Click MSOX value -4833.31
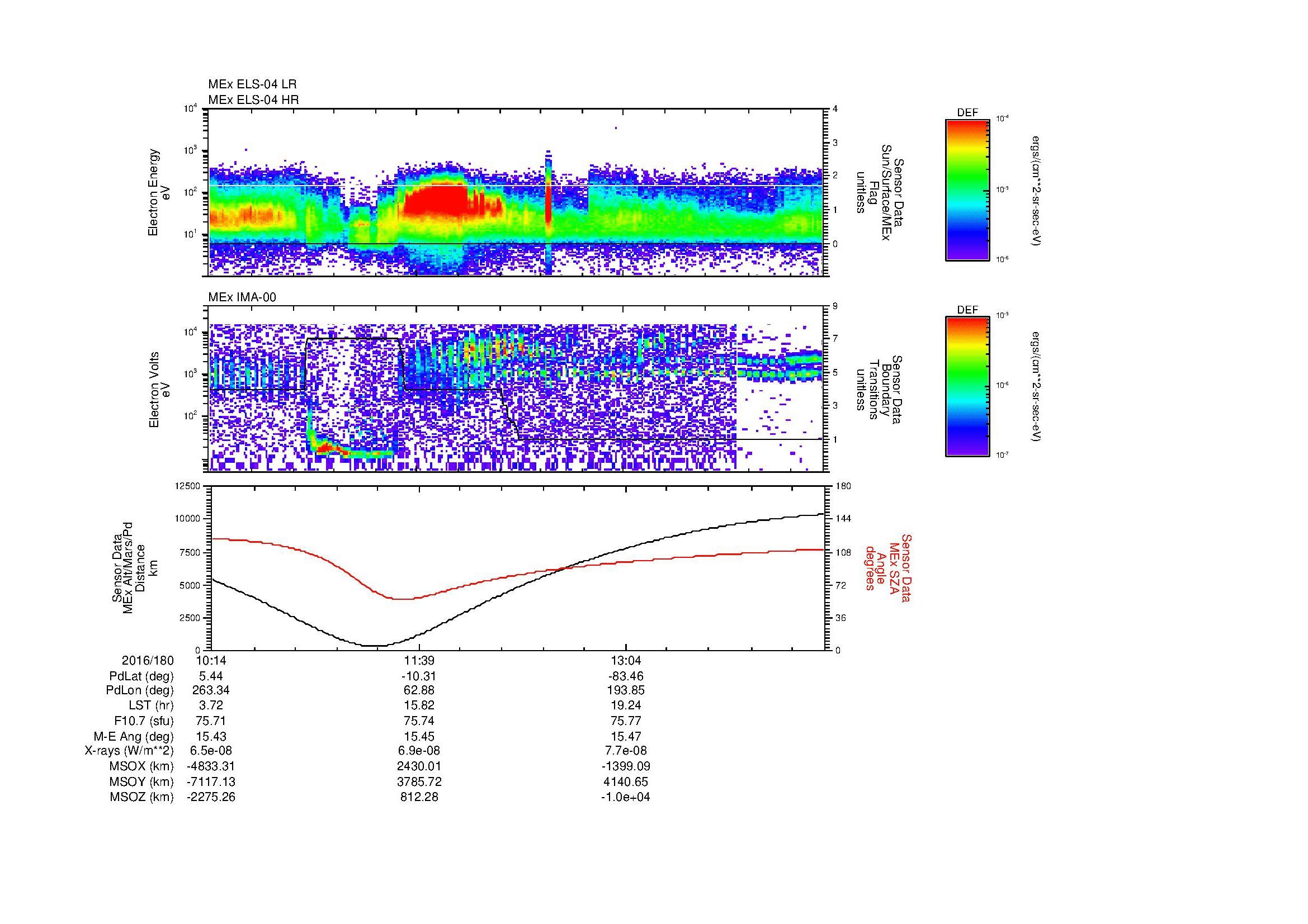This screenshot has width=1308, height=924. 211,766
